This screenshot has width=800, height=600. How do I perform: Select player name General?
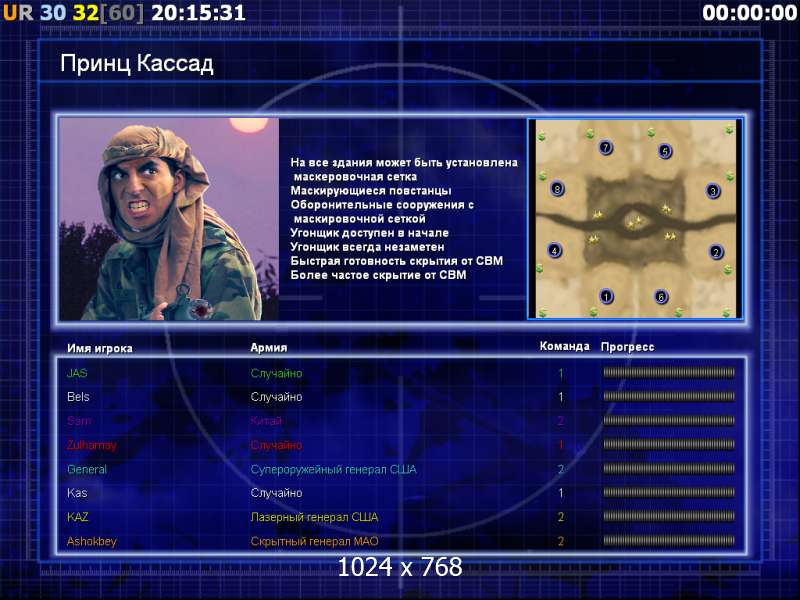click(x=87, y=469)
